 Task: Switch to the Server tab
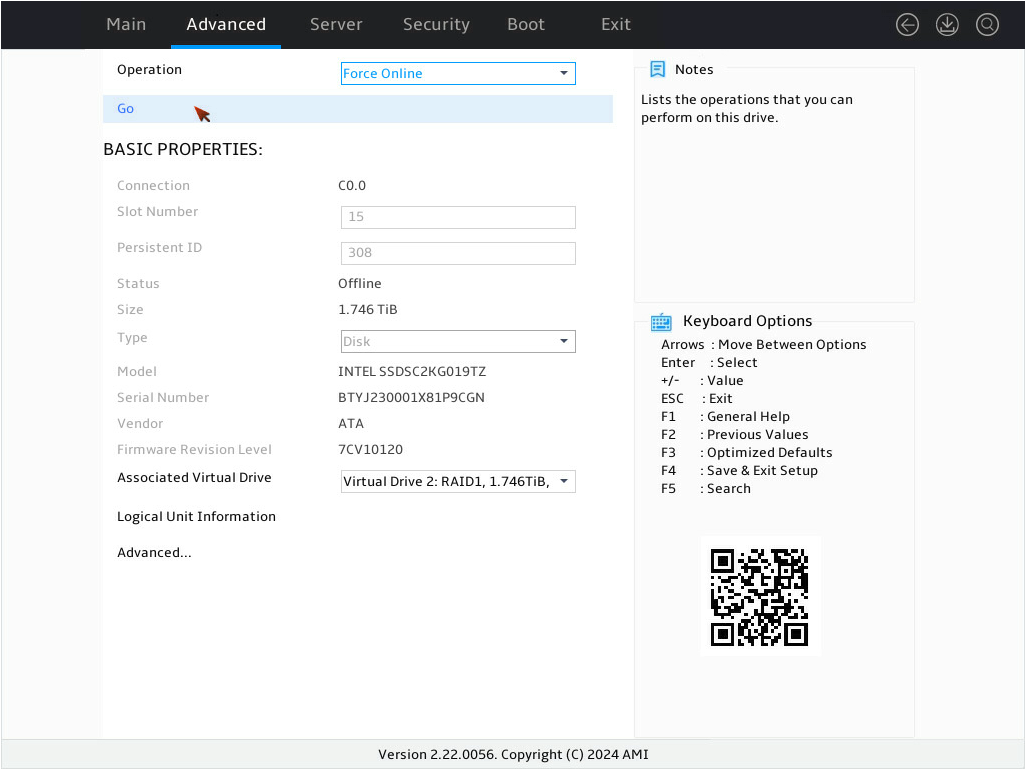coord(336,24)
